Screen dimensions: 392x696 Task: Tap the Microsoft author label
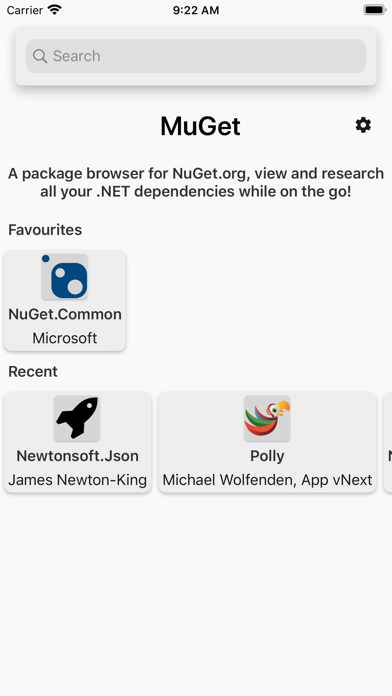tap(65, 338)
